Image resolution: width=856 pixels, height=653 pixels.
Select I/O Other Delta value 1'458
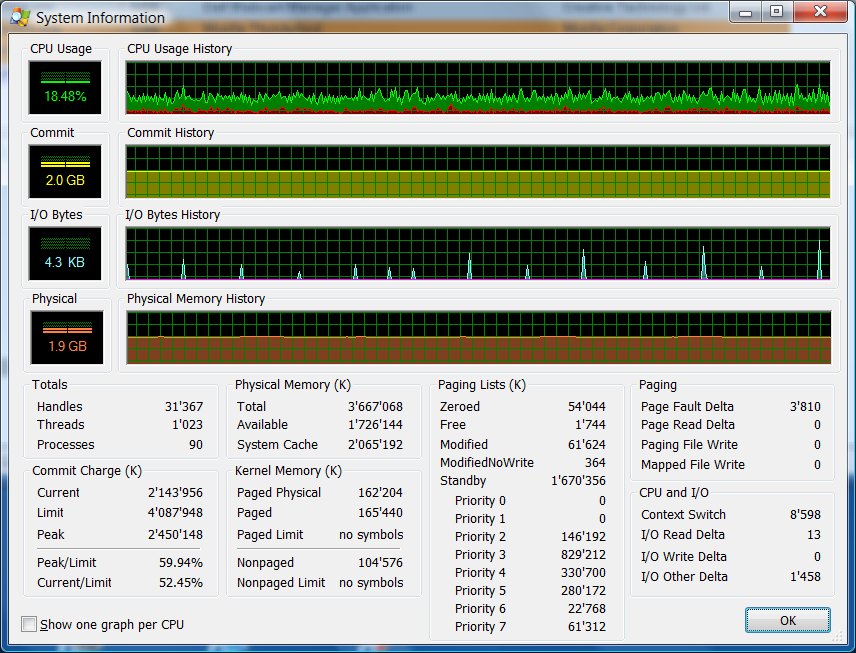point(805,577)
